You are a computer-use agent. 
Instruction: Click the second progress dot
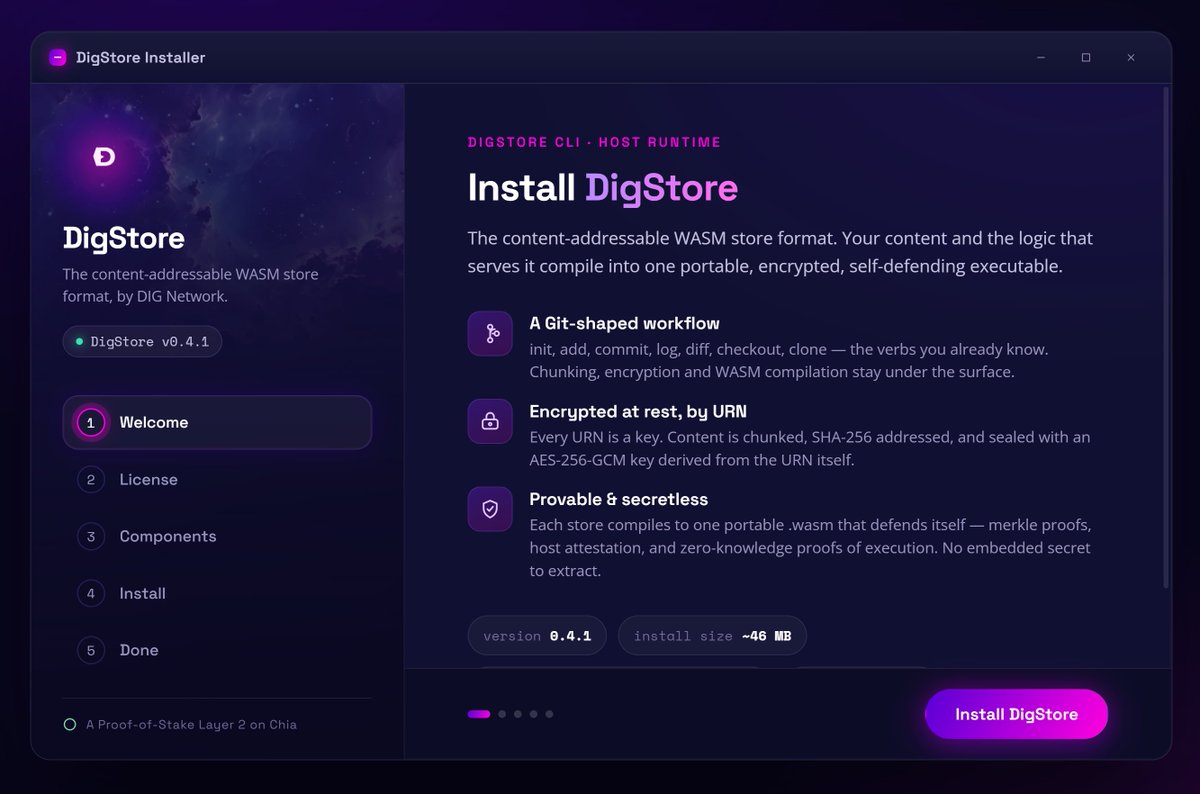[502, 714]
